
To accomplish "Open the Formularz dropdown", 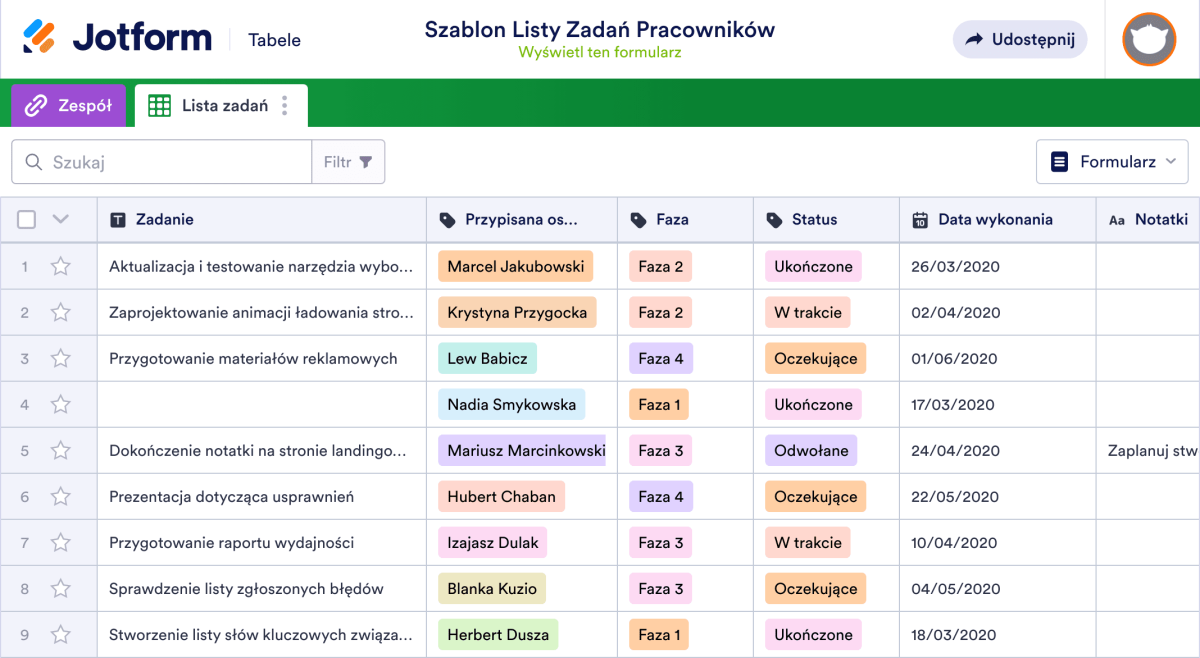I will (1112, 161).
